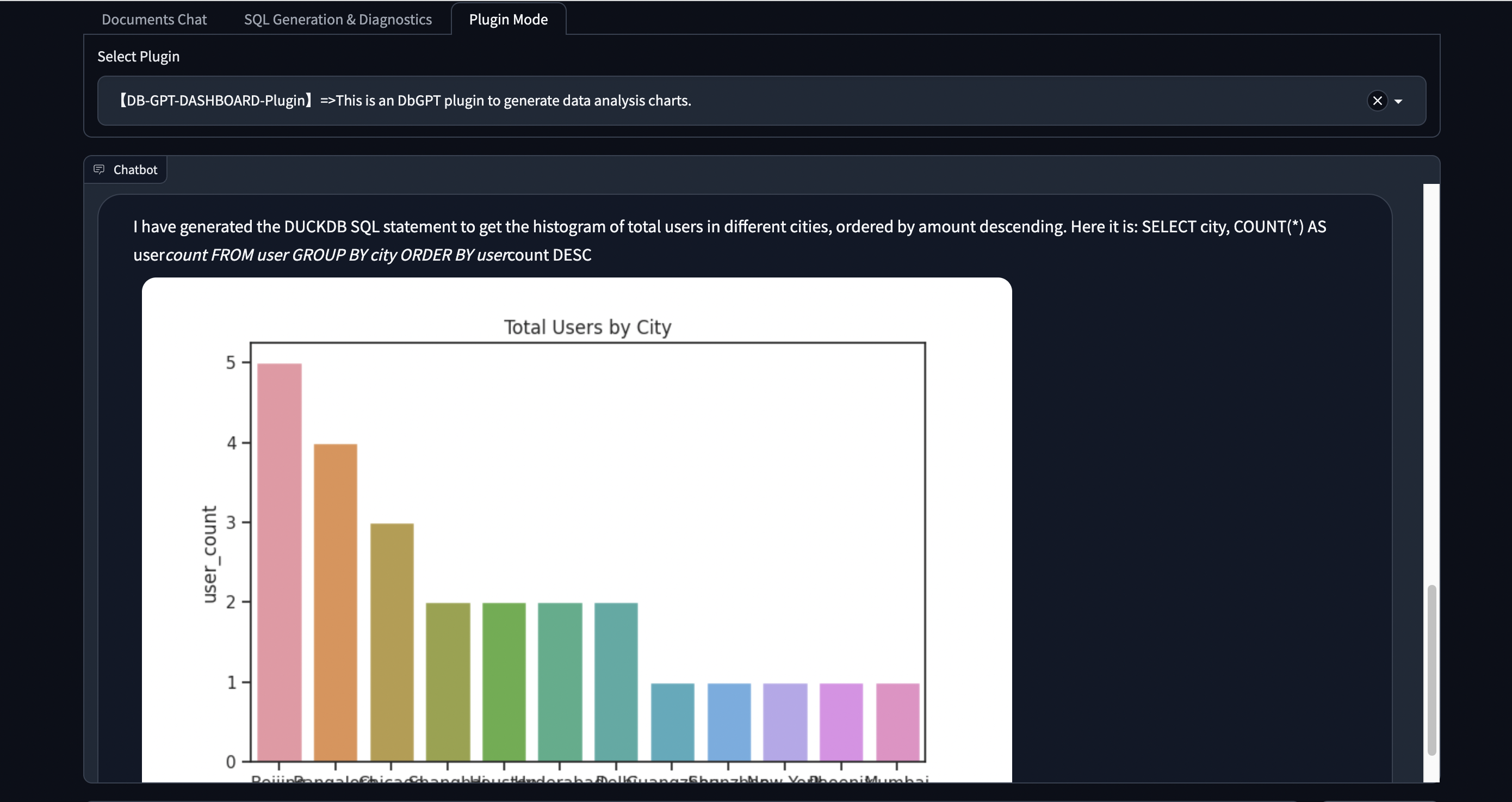The image size is (1512, 802).
Task: Click the light purple bar with value 1
Action: pos(785,721)
